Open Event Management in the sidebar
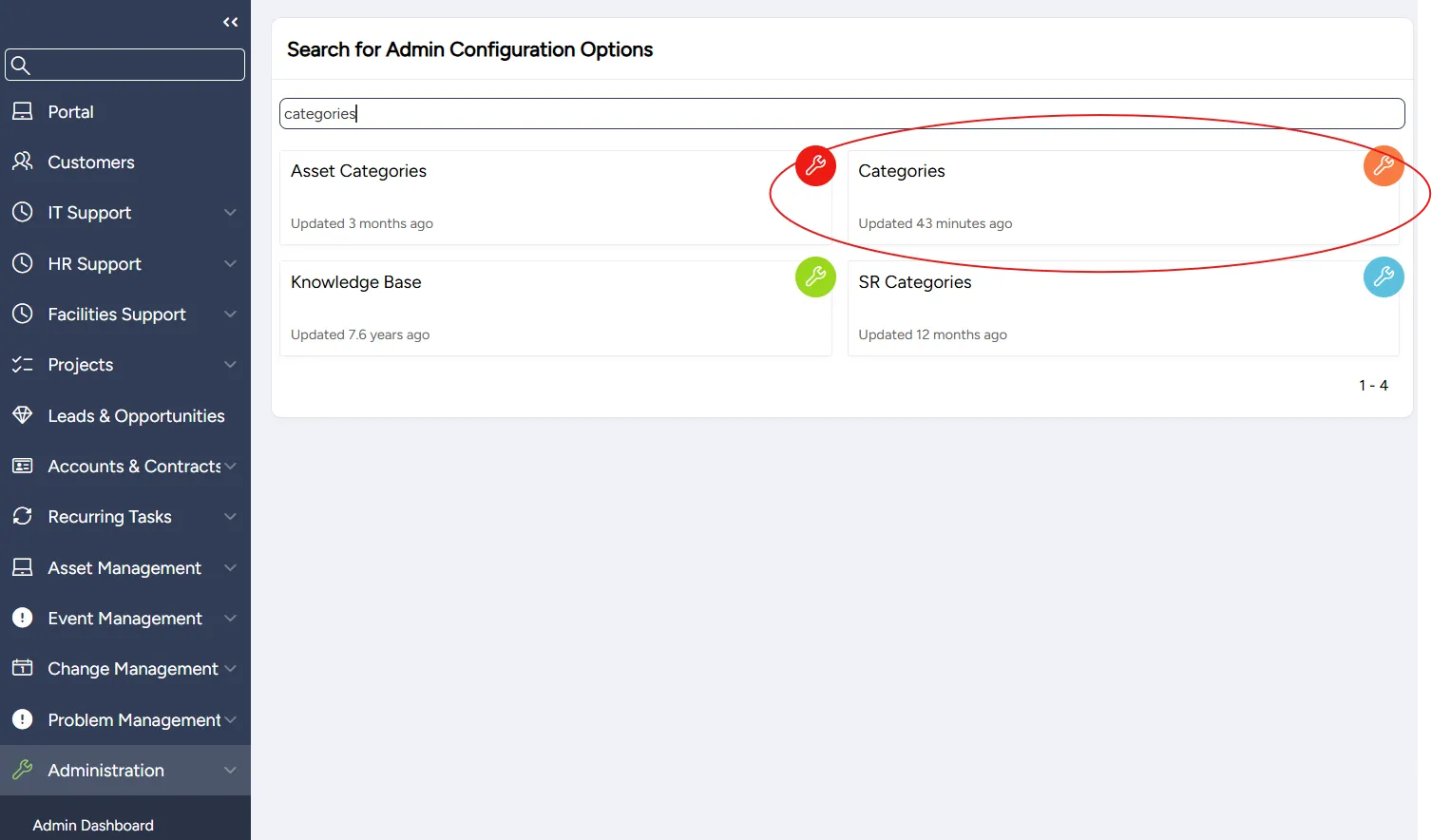 click(x=125, y=618)
